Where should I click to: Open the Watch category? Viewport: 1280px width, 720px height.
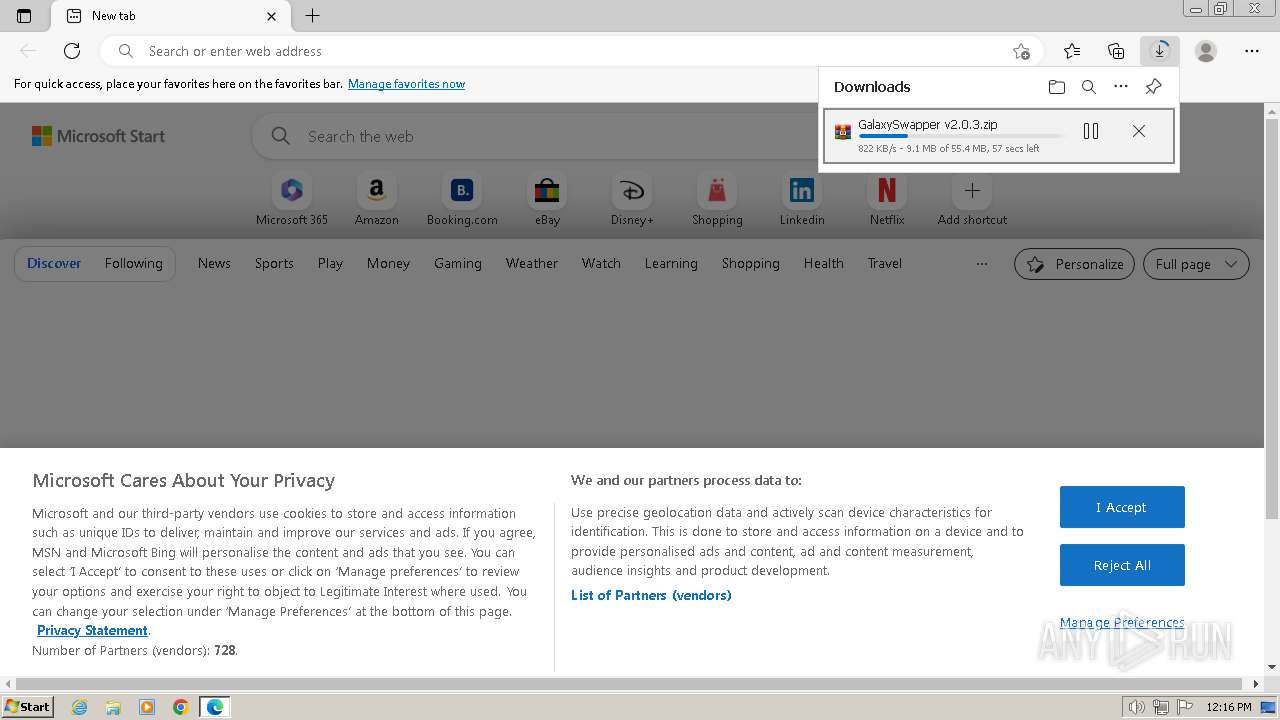[601, 263]
